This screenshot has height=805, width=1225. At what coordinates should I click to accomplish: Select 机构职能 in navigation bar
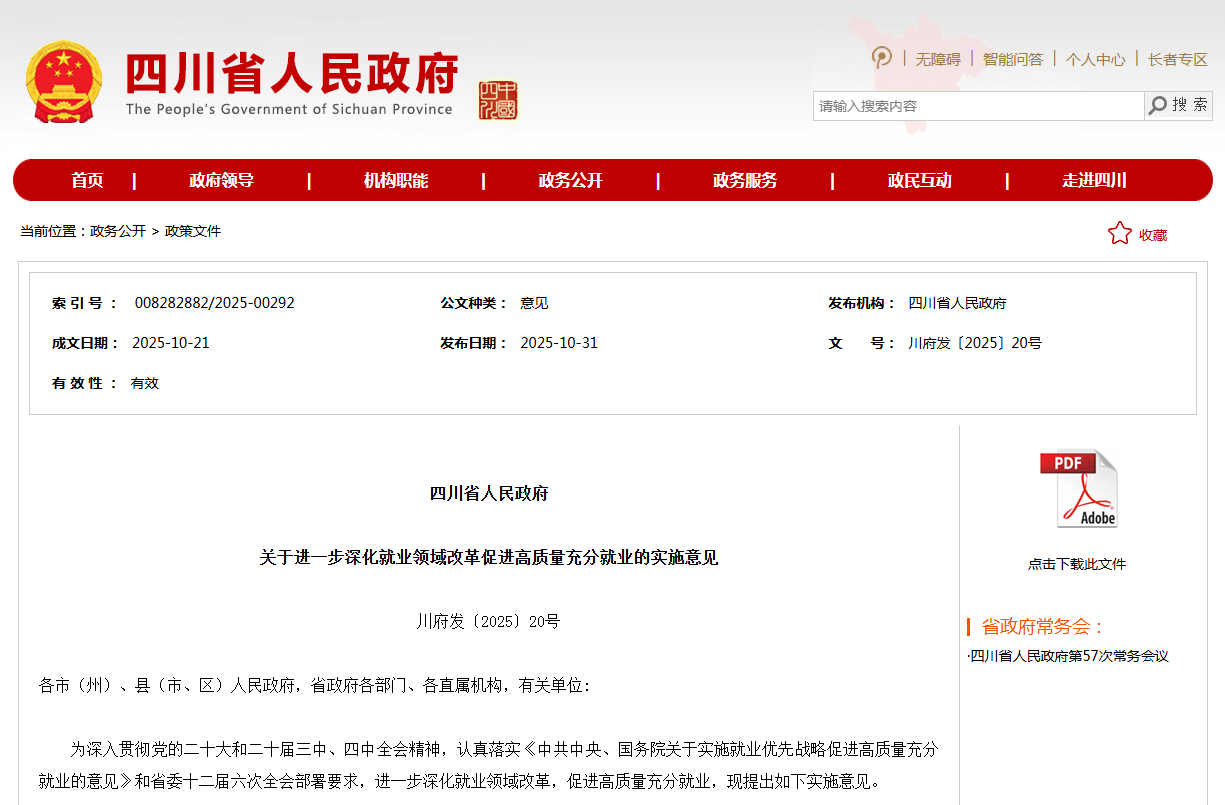(x=396, y=181)
